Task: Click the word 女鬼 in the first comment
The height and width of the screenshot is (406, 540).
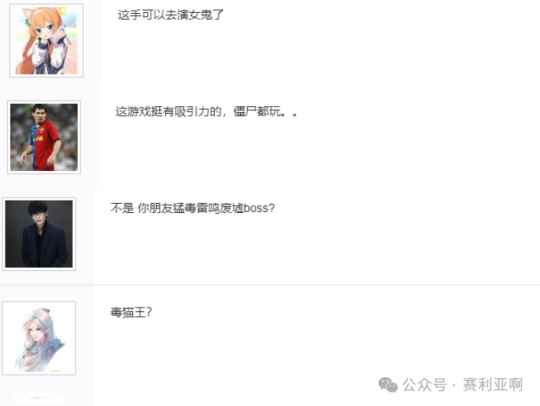Action: 200,15
